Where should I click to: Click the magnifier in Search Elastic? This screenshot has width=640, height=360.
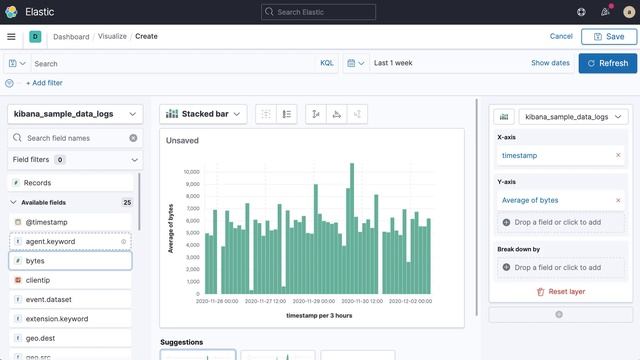point(269,12)
